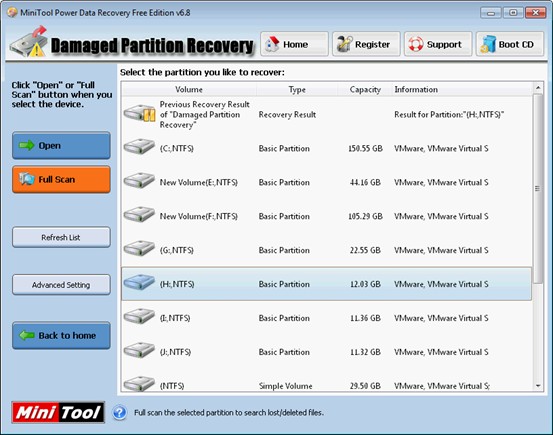Click the 11.36 GB capacity value
This screenshot has width=553, height=435.
[x=365, y=318]
